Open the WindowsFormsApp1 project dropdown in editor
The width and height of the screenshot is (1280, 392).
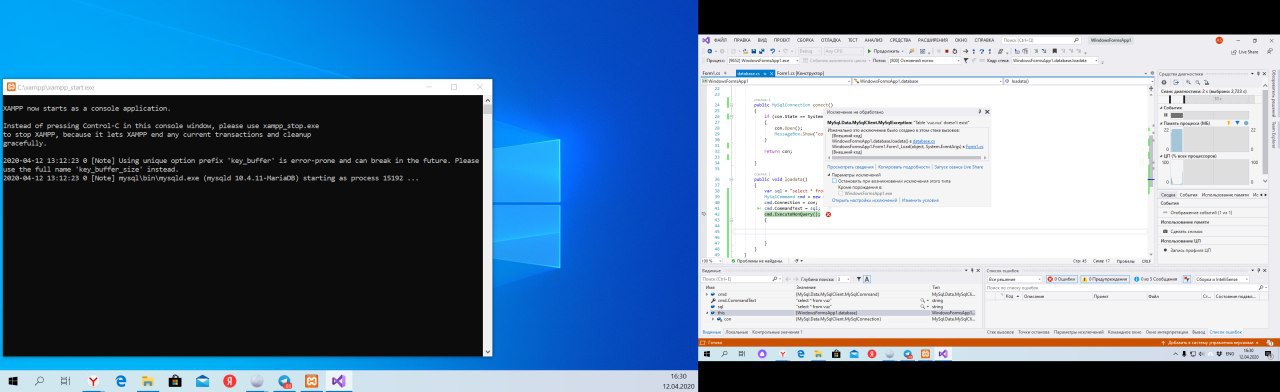[776, 80]
